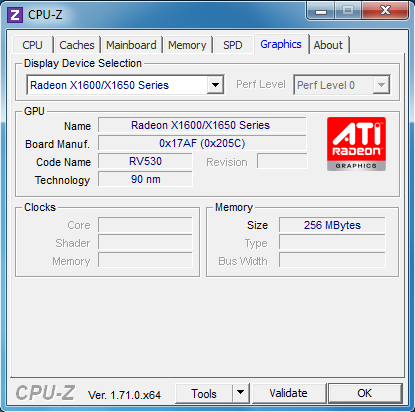The height and width of the screenshot is (412, 415).
Task: Click the Code Name value RV530
Action: 145,161
